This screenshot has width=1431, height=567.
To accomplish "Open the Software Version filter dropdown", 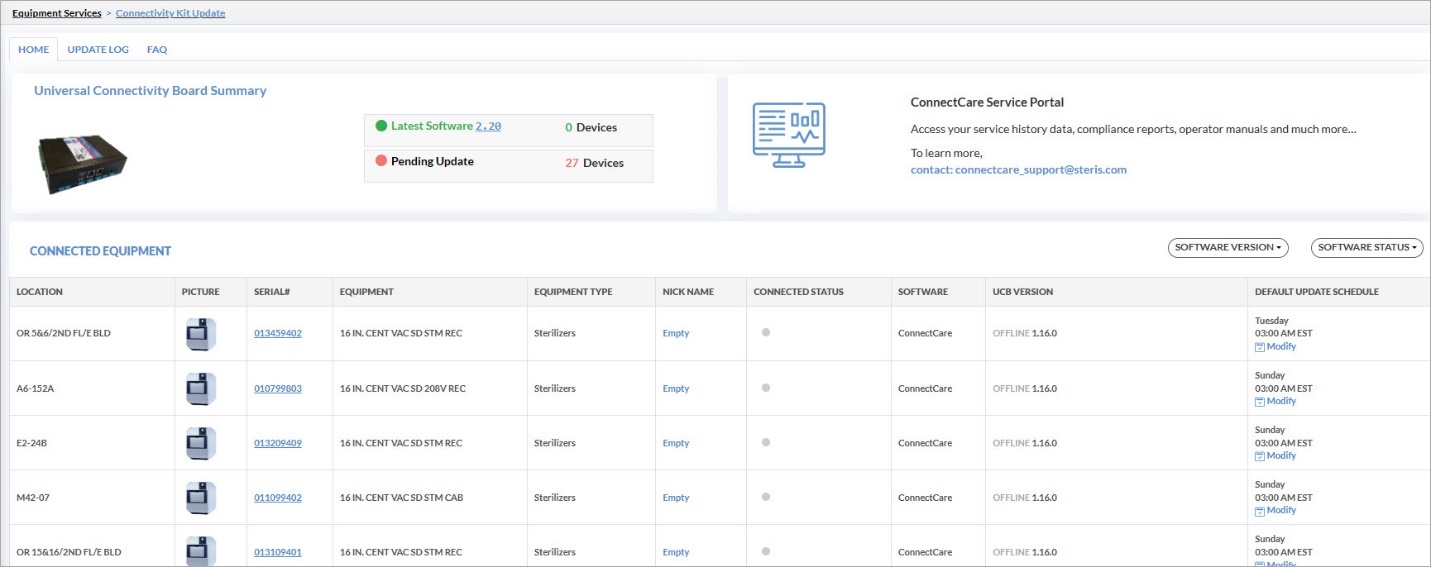I will [x=1228, y=247].
